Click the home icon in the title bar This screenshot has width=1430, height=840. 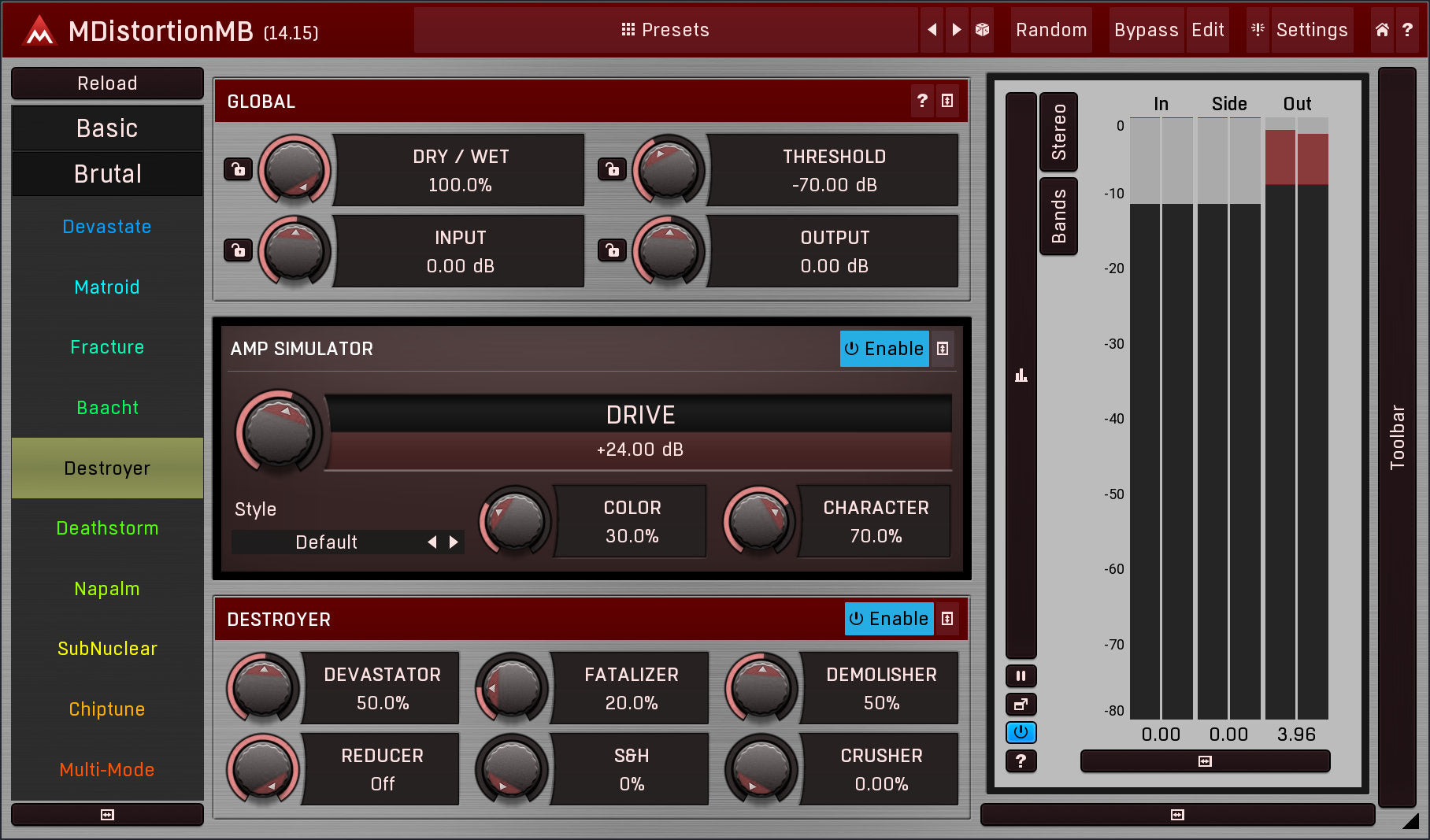[x=1382, y=30]
